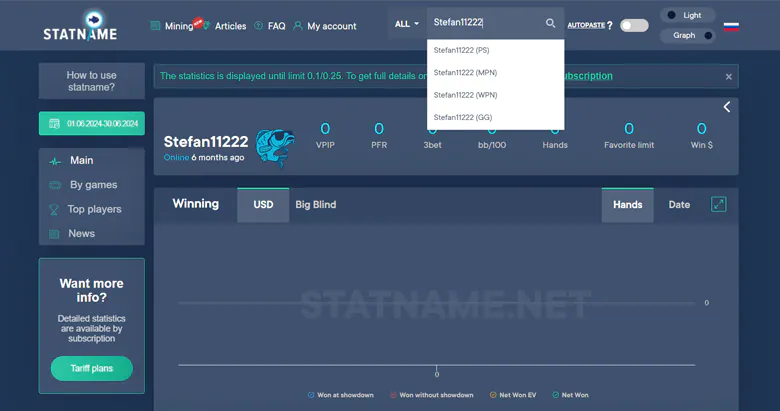Show chart by Hands tab

click(x=628, y=205)
